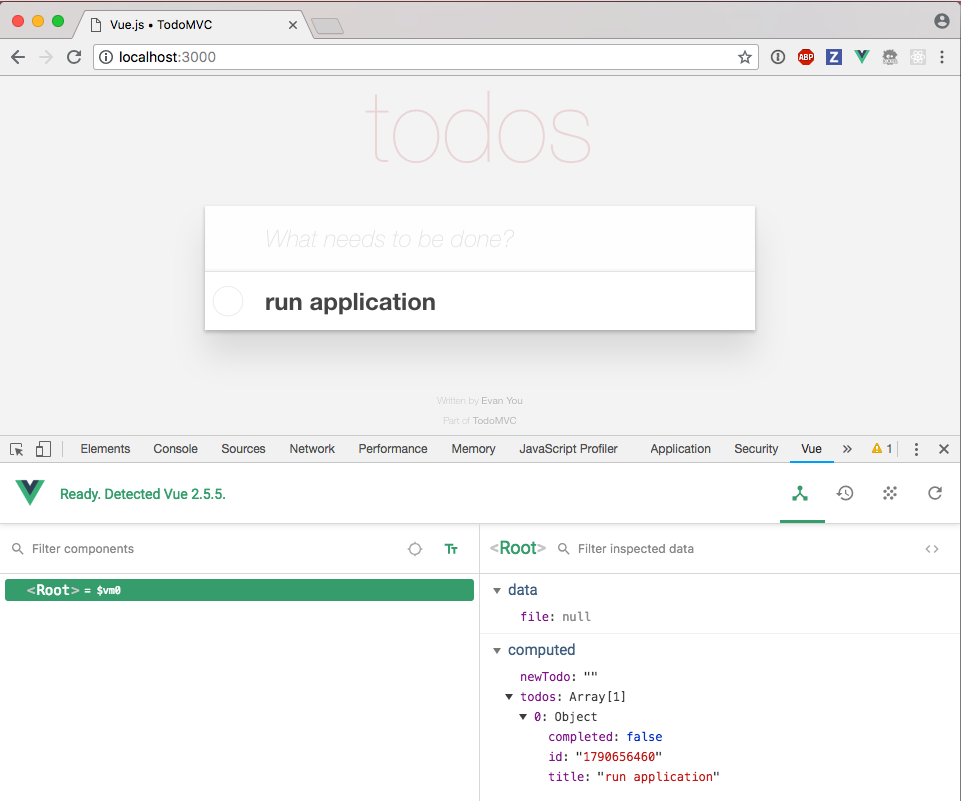Bookmark page with the star icon
Screen dimensions: 961x801
pyautogui.click(x=745, y=57)
